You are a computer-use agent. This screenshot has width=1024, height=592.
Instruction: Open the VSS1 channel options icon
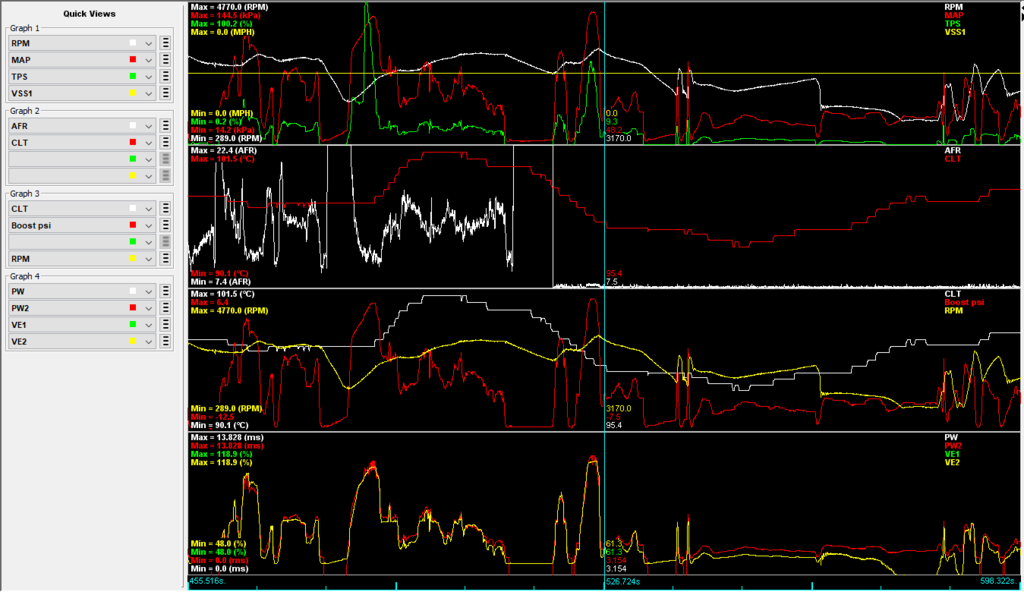(166, 92)
